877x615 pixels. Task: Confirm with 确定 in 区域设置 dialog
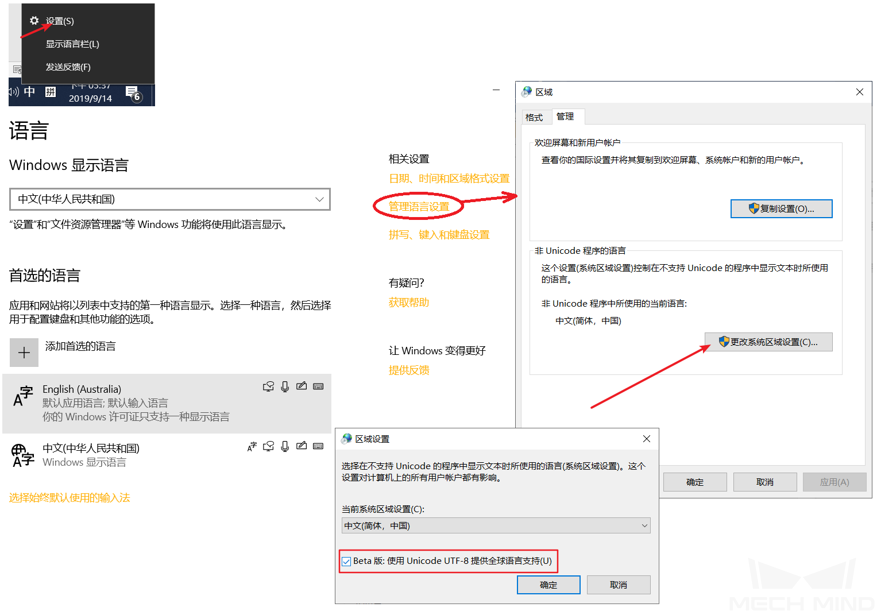click(548, 585)
